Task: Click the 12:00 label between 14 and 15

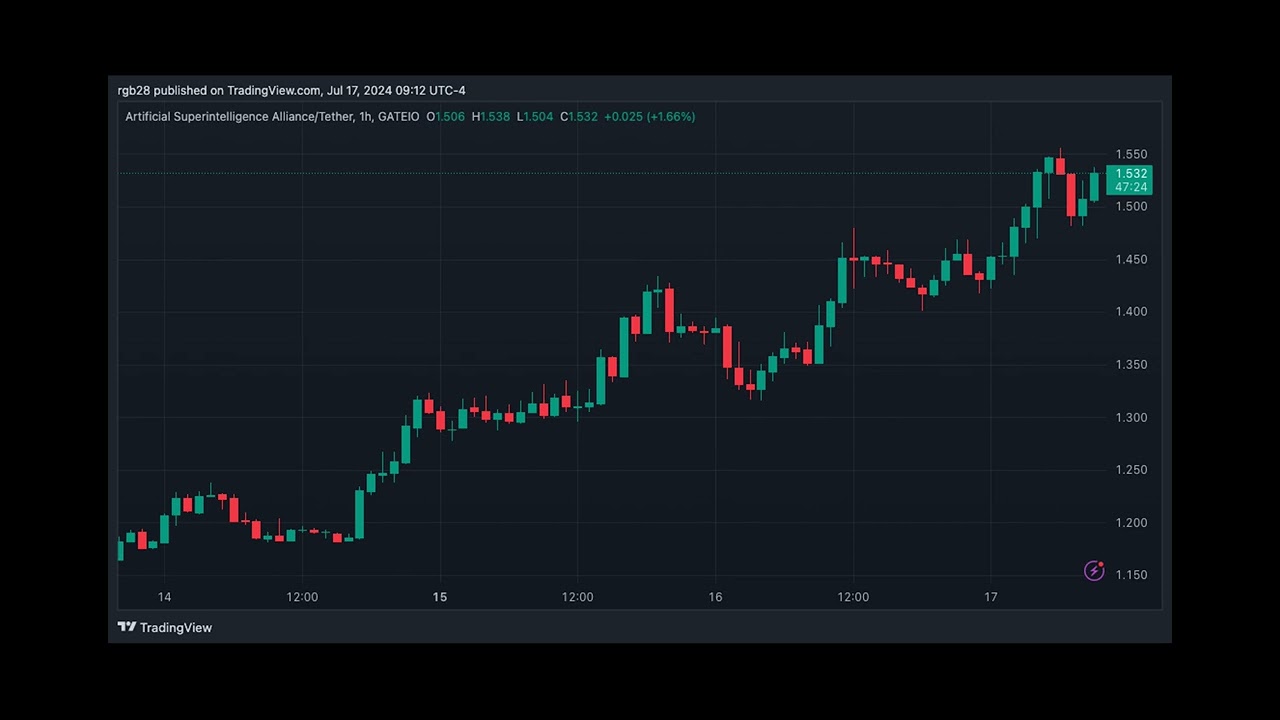Action: pyautogui.click(x=302, y=597)
